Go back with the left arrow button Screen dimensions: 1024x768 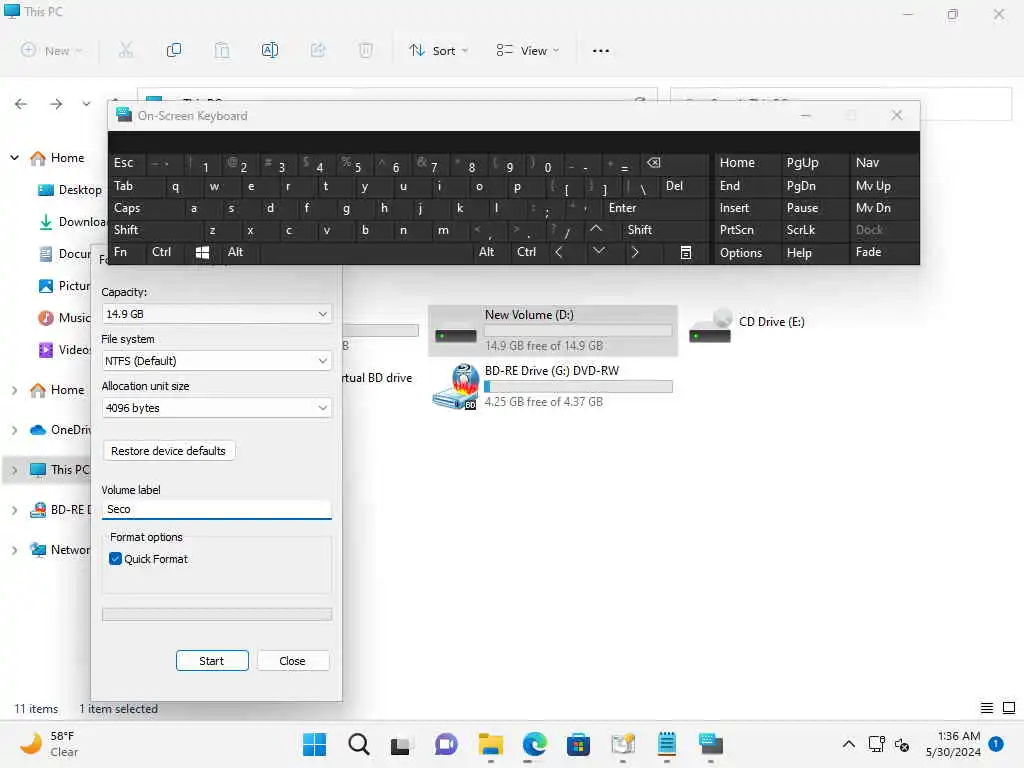click(21, 104)
